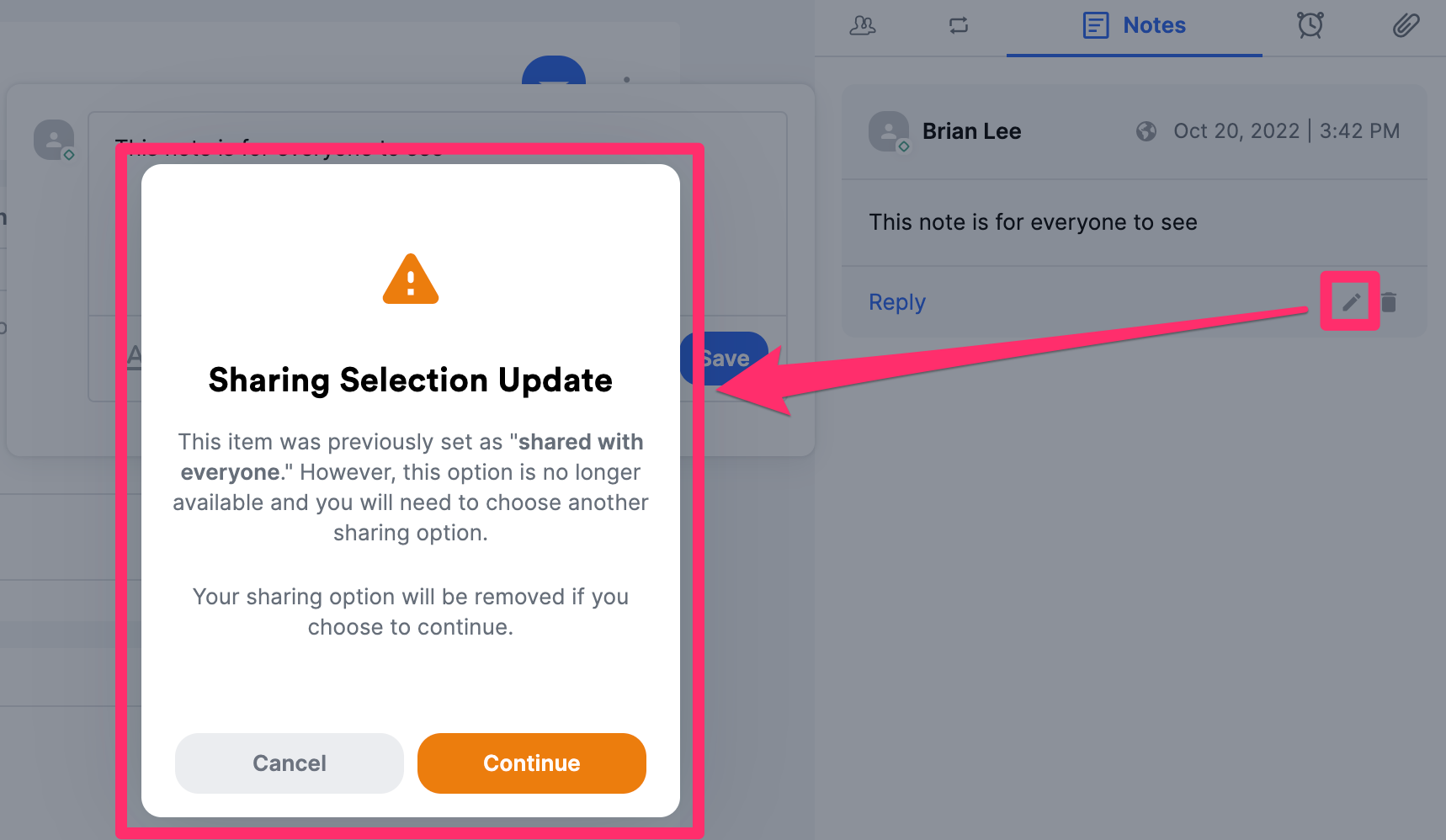Click the orange warning triangle icon
This screenshot has width=1446, height=840.
[x=411, y=279]
